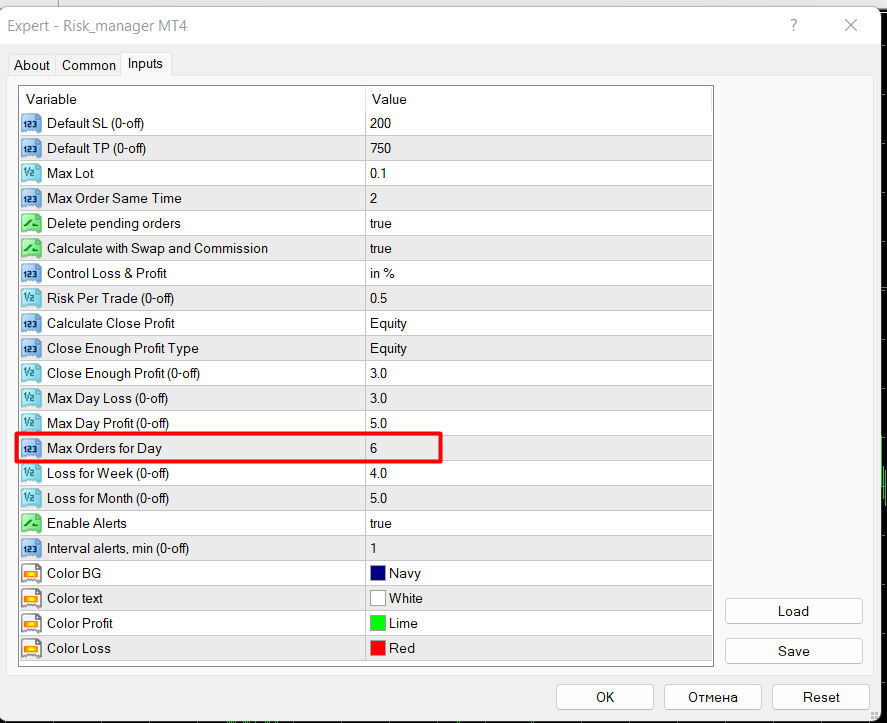Click the help question mark in title bar
The height and width of the screenshot is (723, 887).
coord(794,25)
